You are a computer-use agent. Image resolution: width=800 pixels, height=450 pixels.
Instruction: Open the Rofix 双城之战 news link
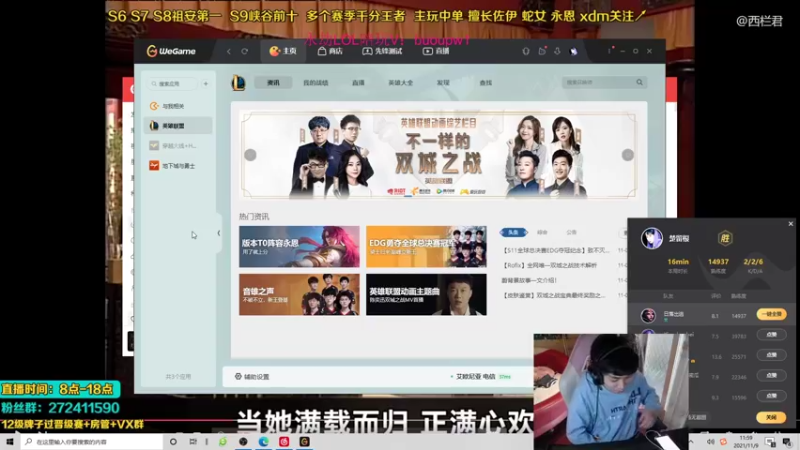click(x=549, y=265)
